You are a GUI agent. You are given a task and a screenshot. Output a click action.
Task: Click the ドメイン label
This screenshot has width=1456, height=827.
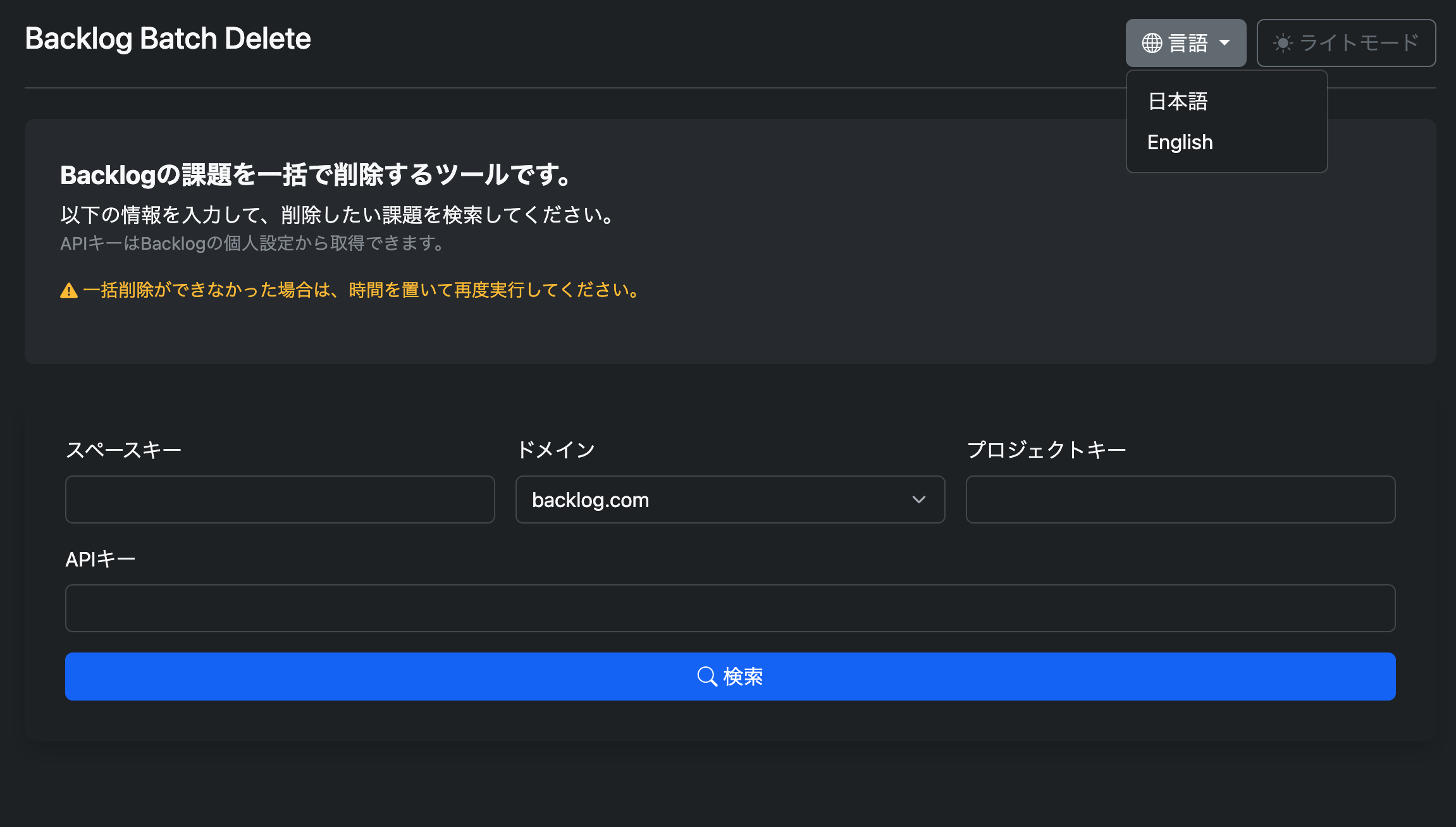[x=556, y=450]
